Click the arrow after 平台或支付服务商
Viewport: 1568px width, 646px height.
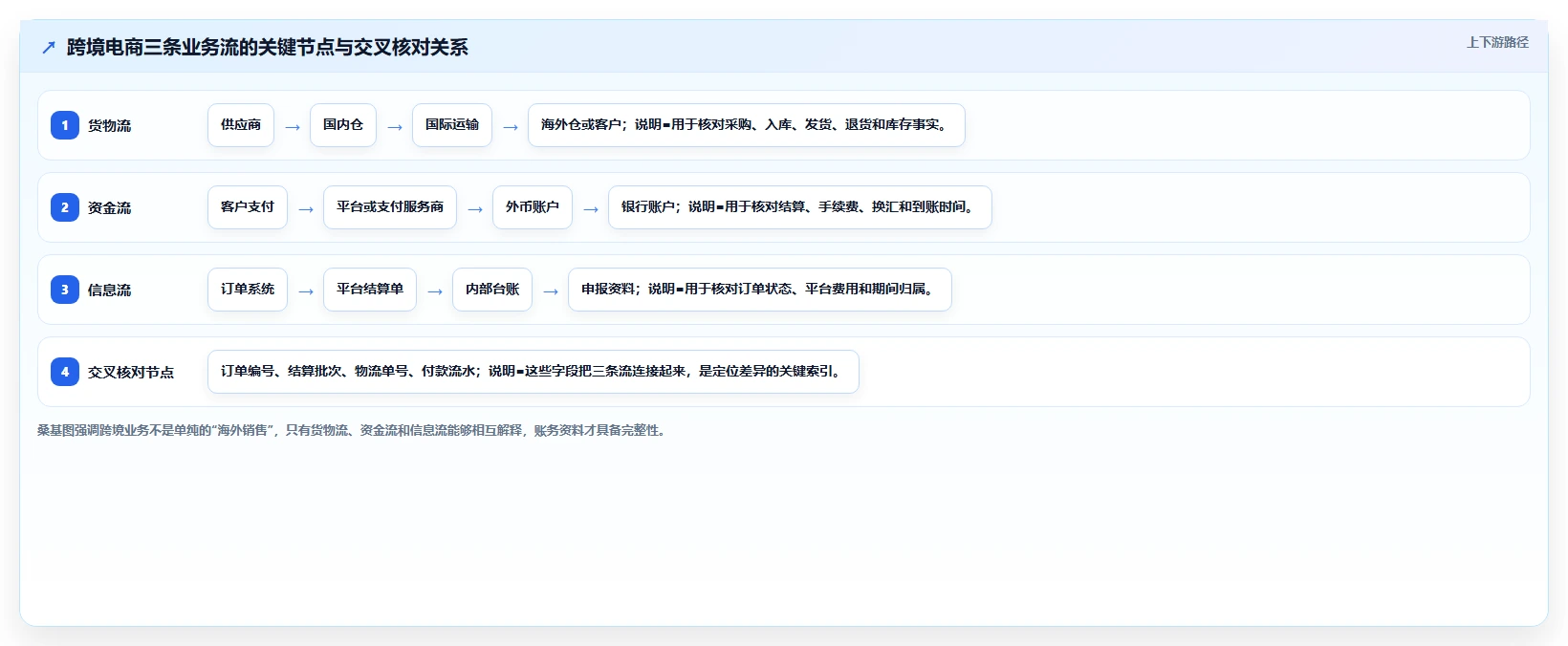[x=475, y=209]
